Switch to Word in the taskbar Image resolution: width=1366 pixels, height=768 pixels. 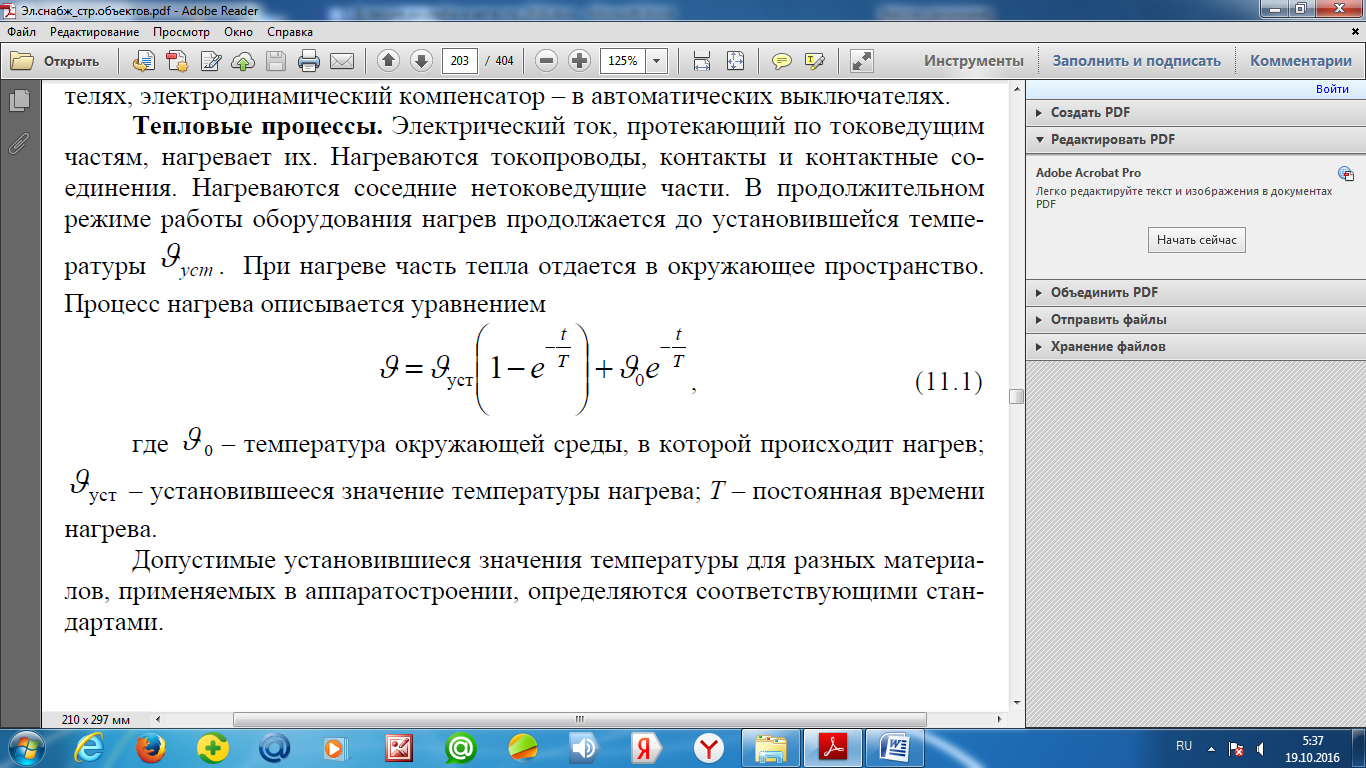[x=896, y=748]
